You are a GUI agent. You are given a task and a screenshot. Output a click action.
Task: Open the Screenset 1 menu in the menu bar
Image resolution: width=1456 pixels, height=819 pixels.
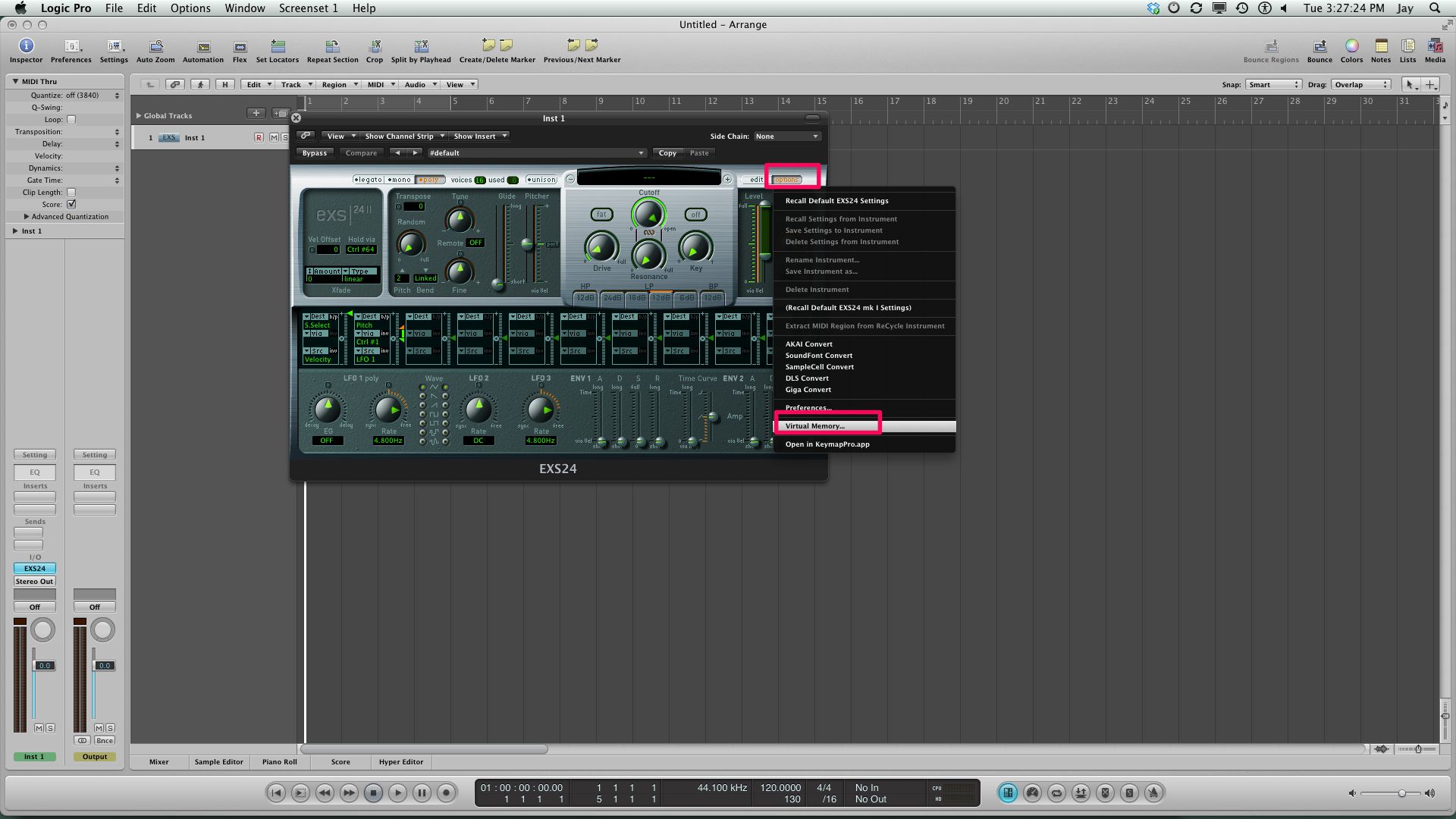point(308,8)
